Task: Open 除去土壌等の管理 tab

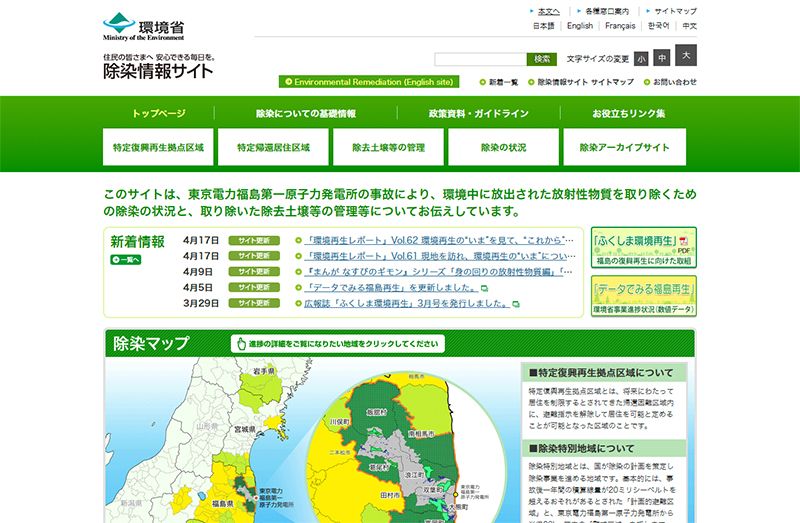Action: pyautogui.click(x=388, y=147)
